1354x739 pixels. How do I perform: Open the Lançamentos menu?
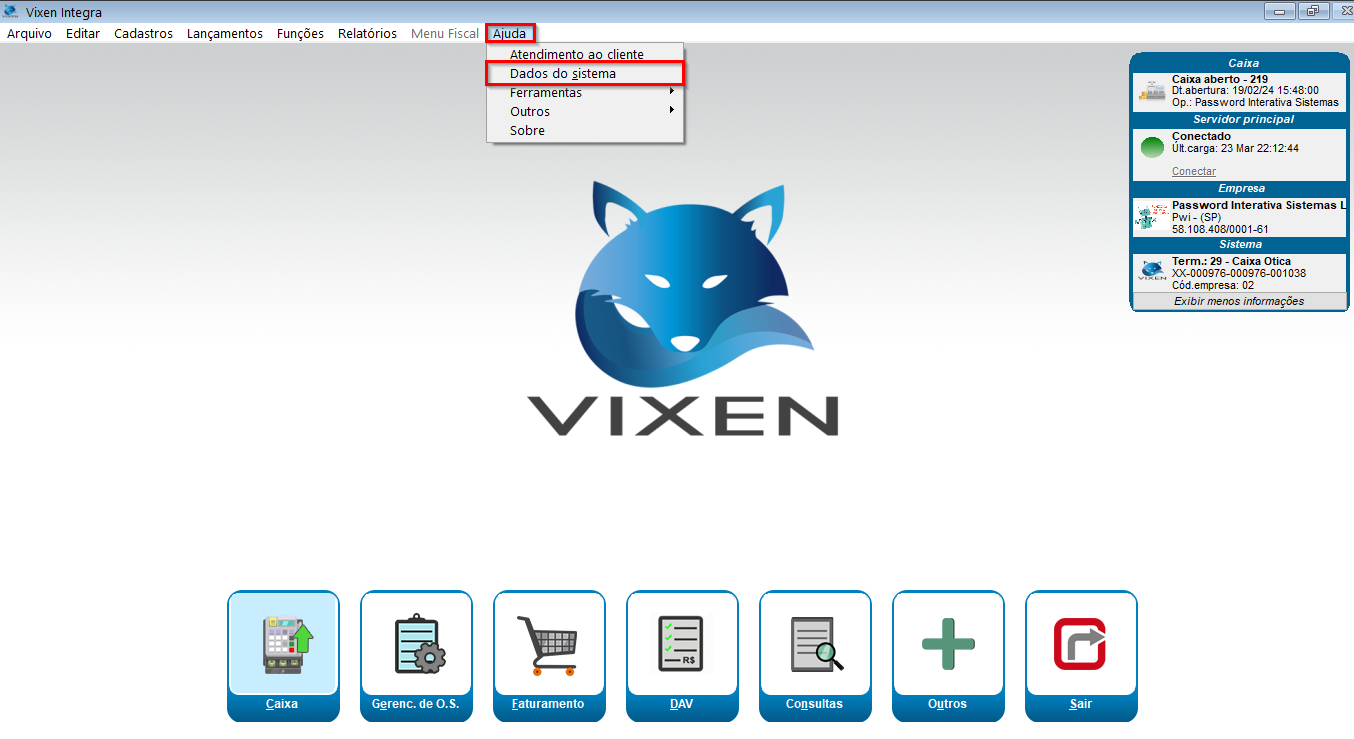click(225, 33)
